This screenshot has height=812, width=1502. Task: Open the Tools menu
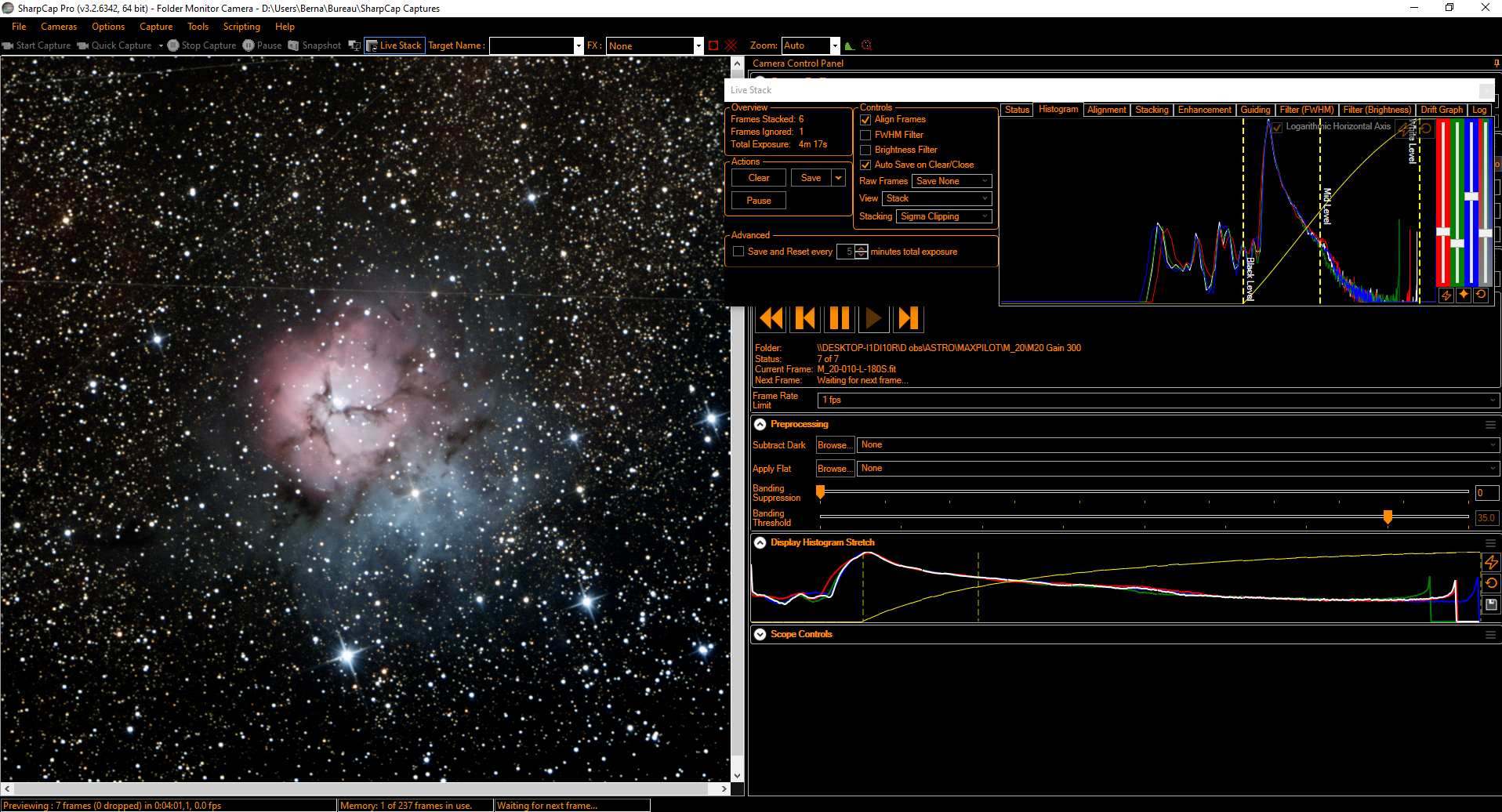pyautogui.click(x=198, y=27)
